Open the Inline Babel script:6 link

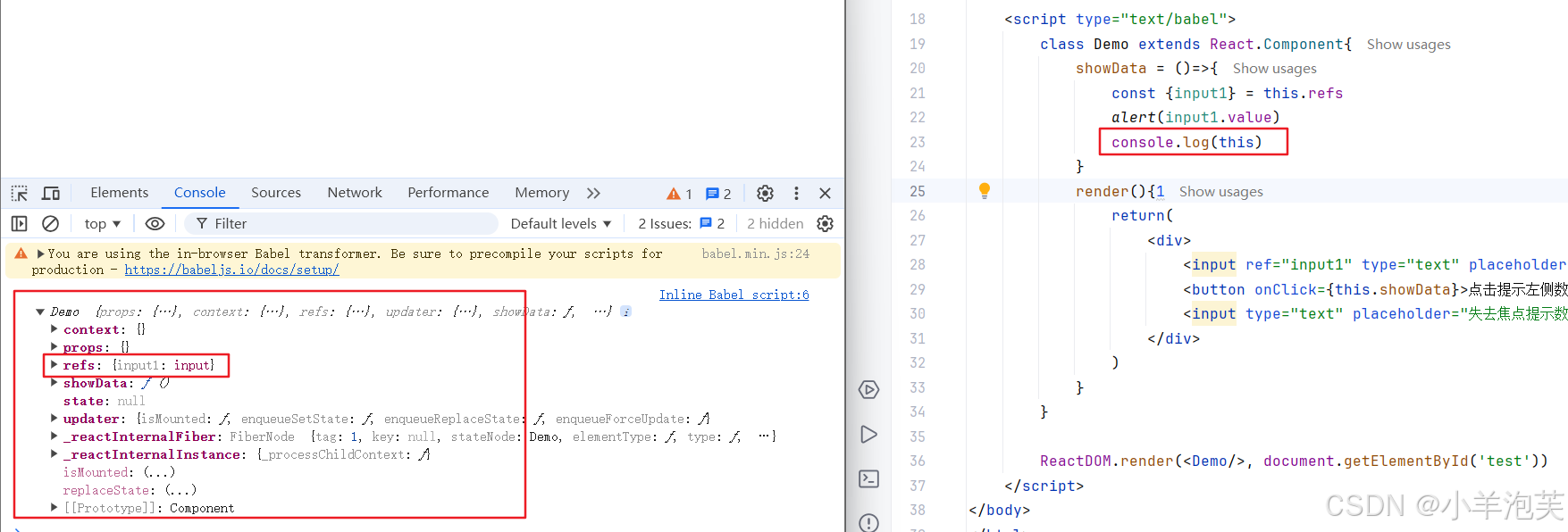[734, 295]
